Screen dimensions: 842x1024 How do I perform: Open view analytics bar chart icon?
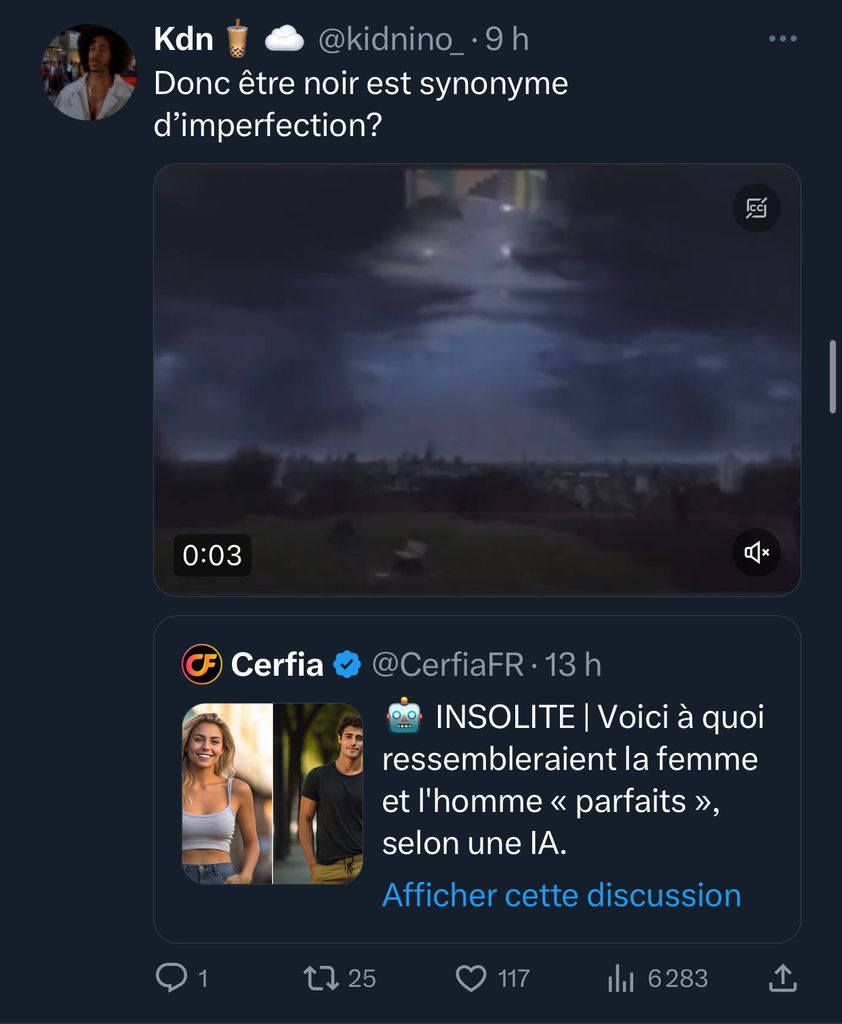621,977
